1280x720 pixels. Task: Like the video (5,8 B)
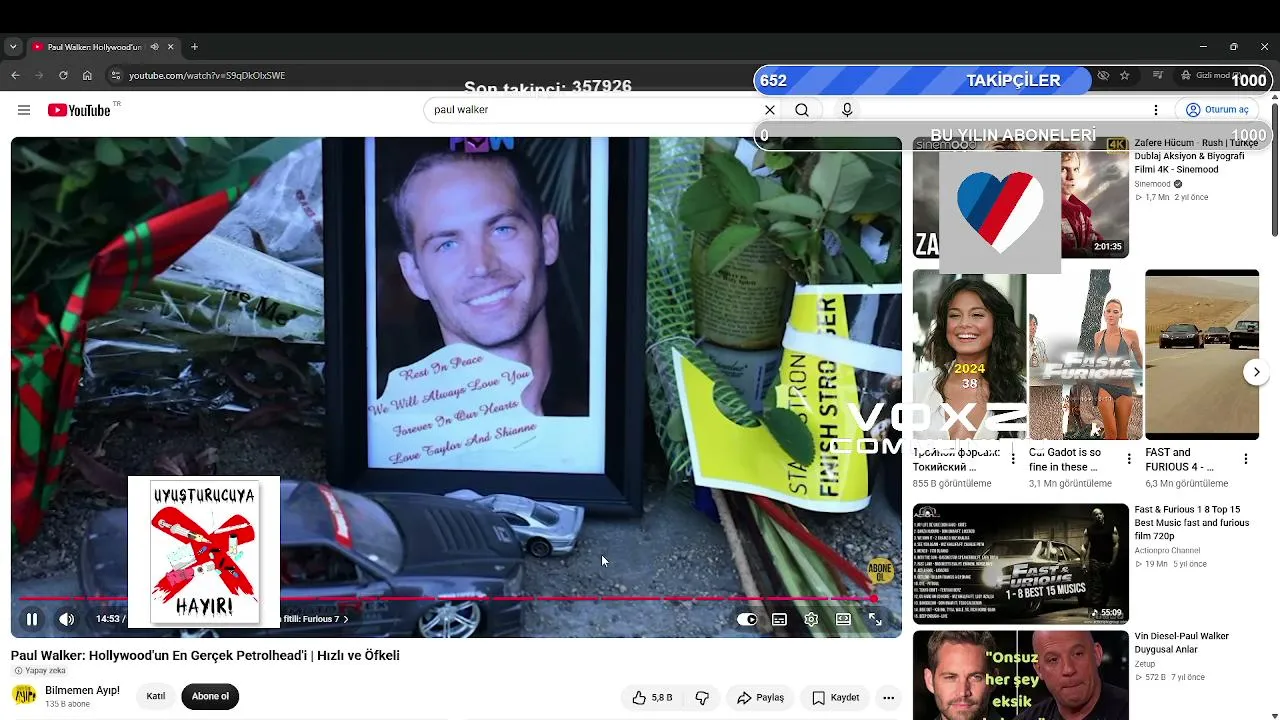652,698
